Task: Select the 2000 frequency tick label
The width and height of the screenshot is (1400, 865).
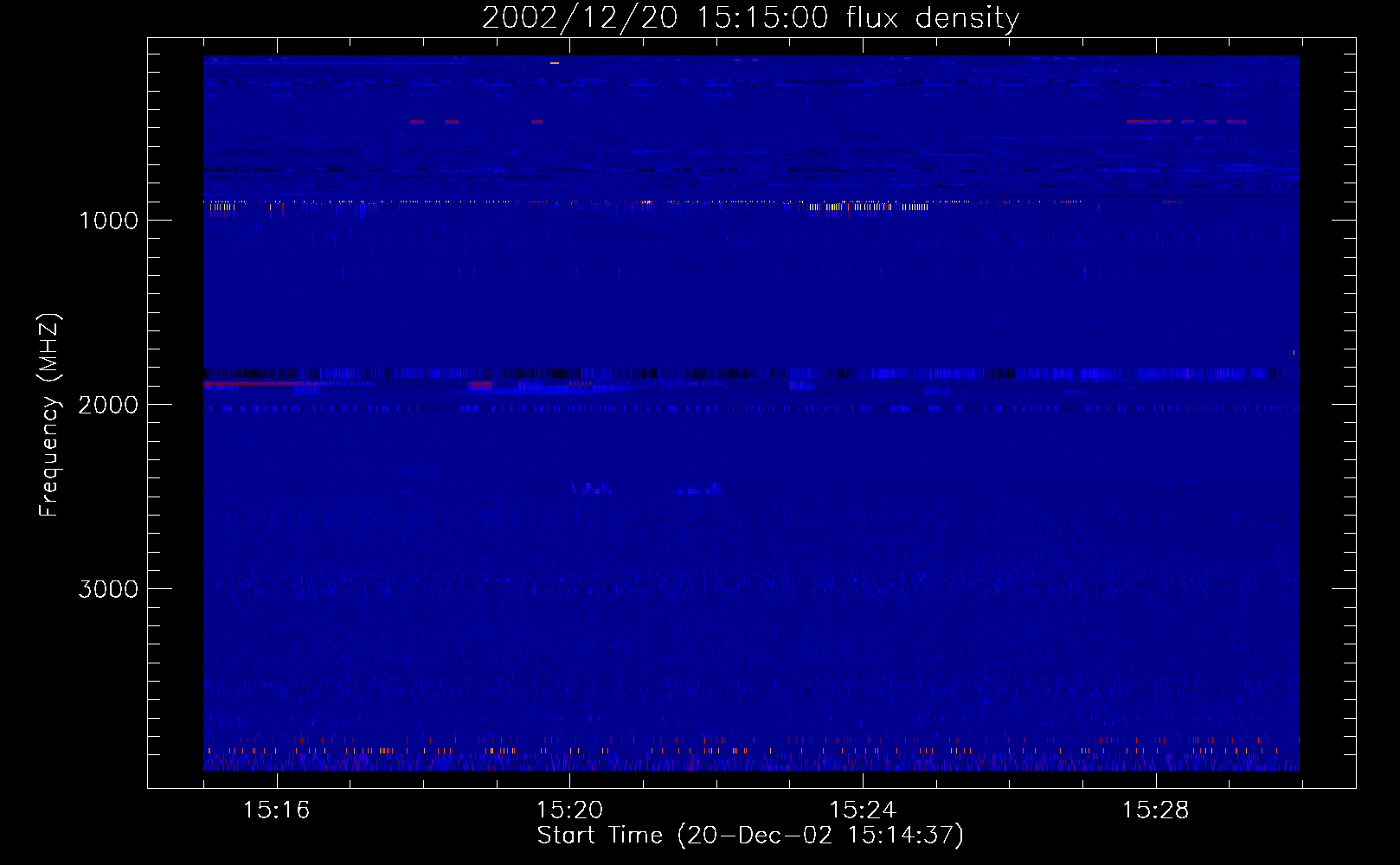Action: coord(108,405)
